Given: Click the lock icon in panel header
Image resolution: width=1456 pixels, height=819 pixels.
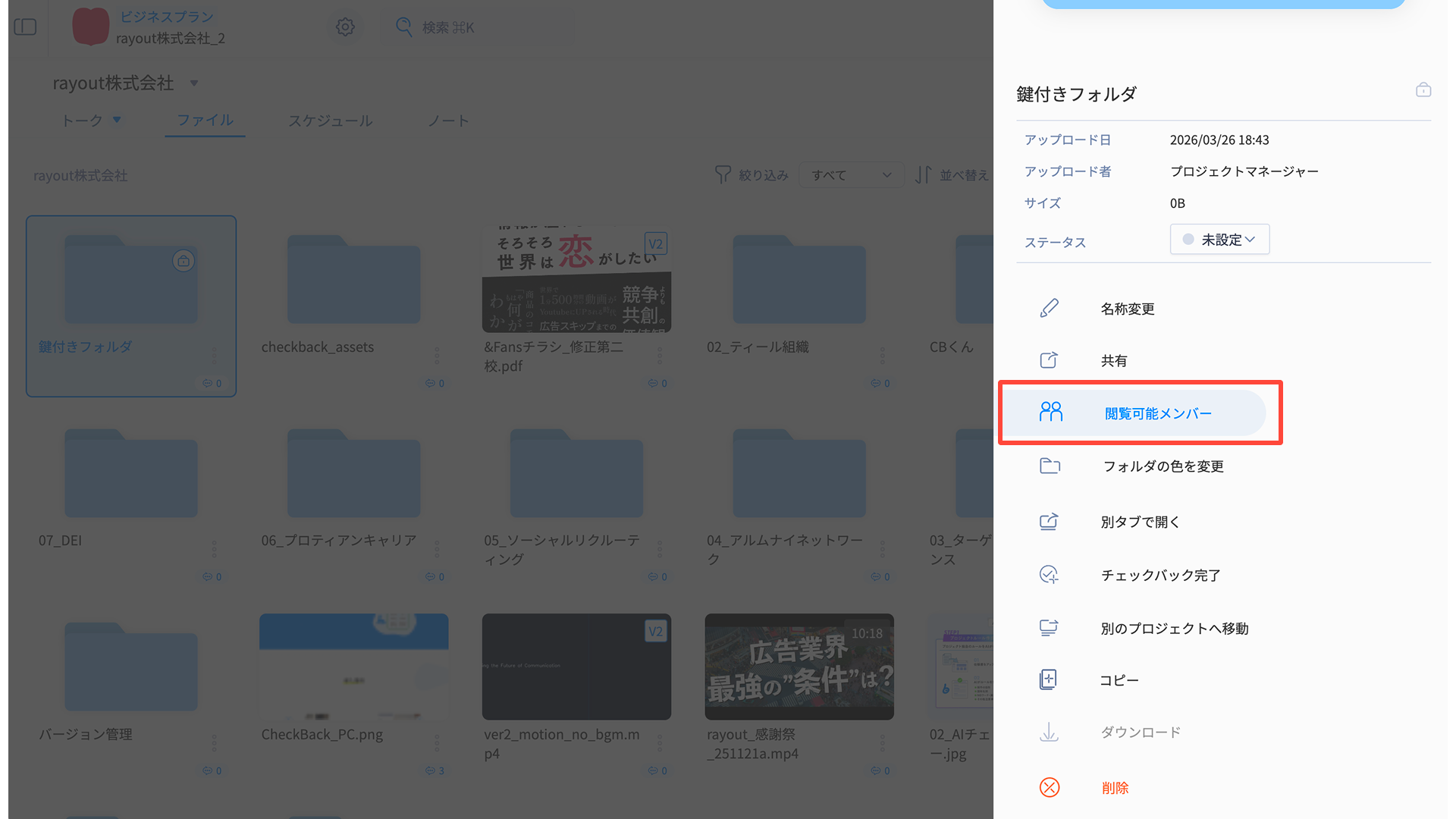Looking at the screenshot, I should click(1423, 90).
